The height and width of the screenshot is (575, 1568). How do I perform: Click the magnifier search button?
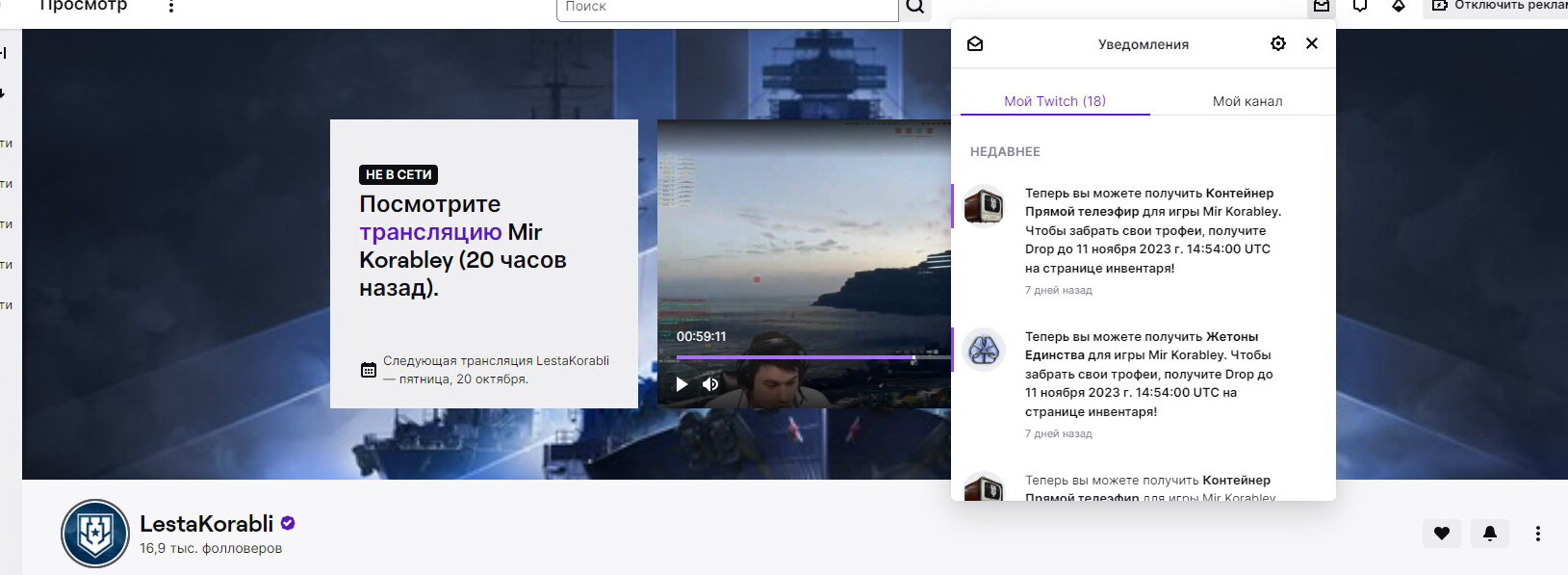point(915,8)
